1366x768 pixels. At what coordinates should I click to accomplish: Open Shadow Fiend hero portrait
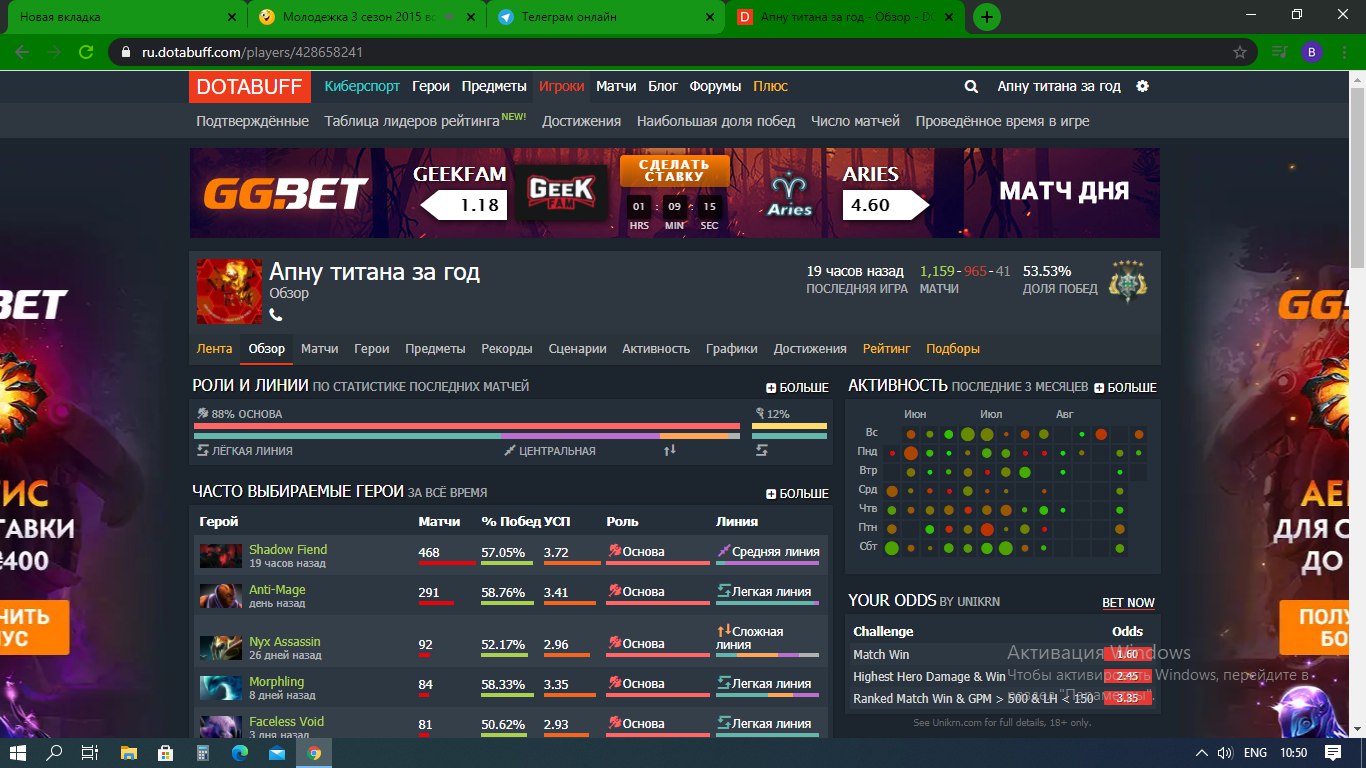coord(220,556)
